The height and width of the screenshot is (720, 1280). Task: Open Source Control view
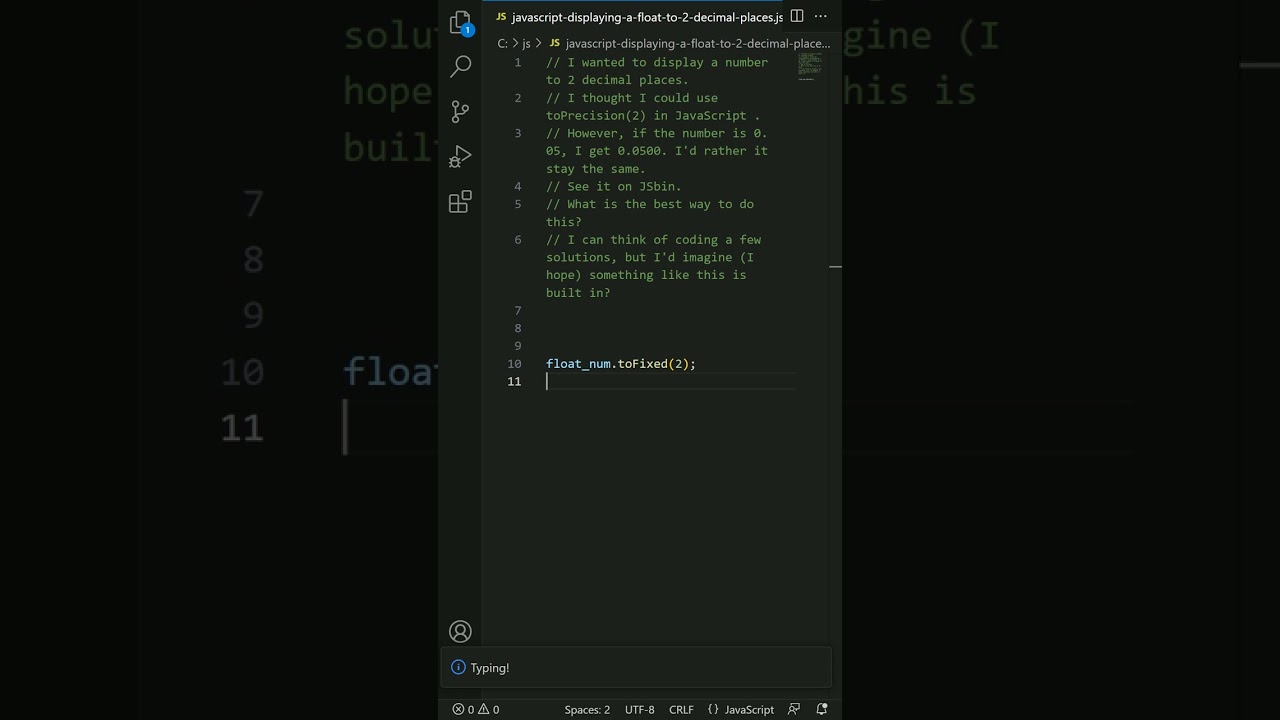[x=460, y=111]
